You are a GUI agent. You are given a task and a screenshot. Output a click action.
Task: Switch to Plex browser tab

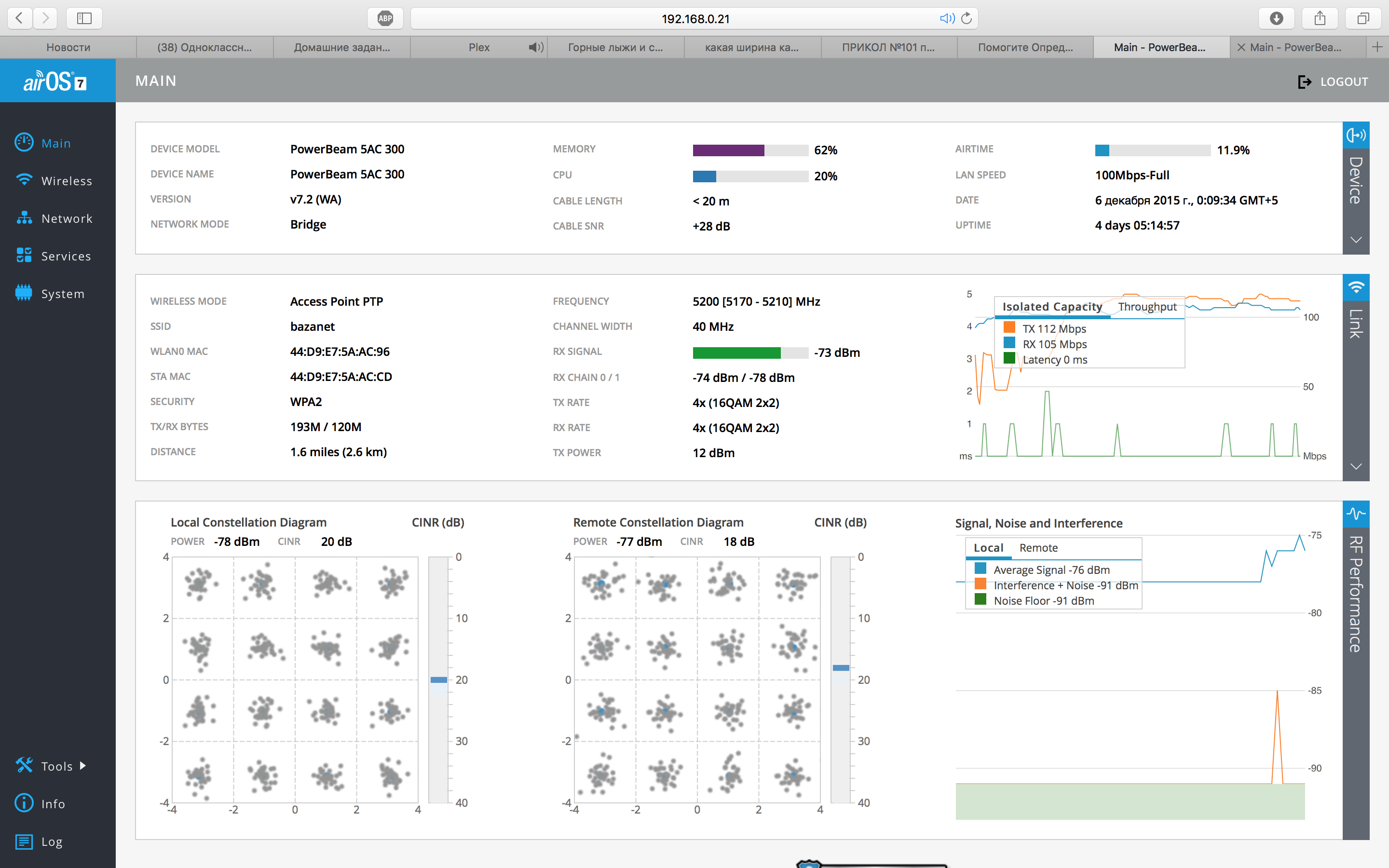(479, 47)
